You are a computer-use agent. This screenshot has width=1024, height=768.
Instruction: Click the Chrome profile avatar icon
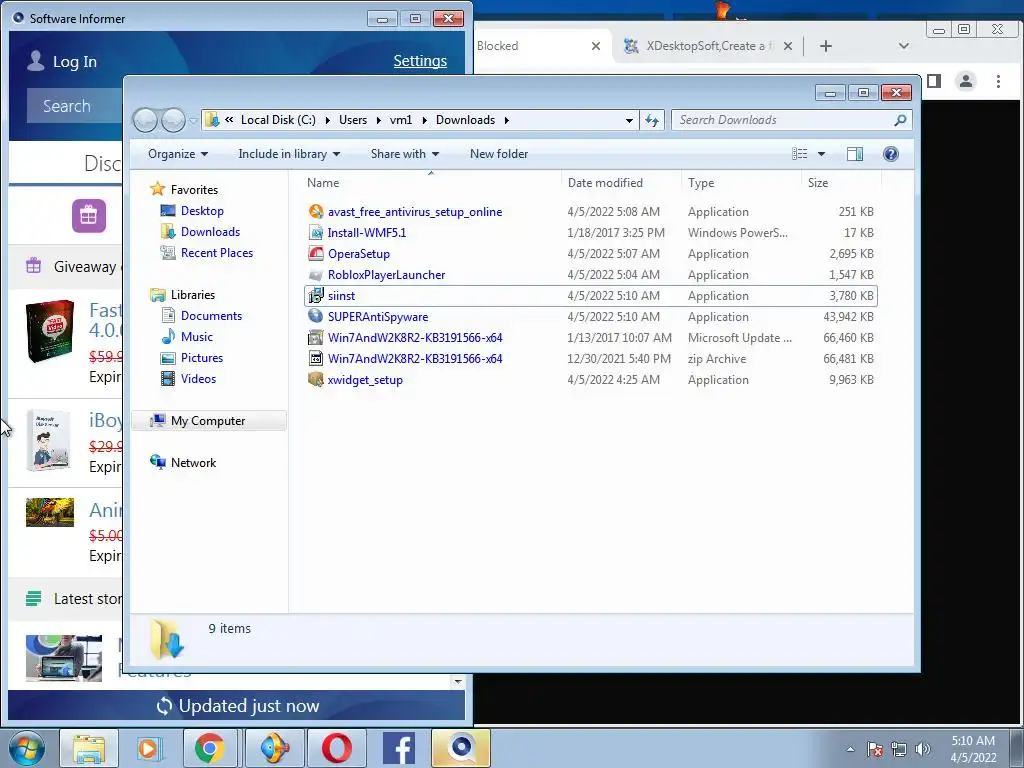965,81
